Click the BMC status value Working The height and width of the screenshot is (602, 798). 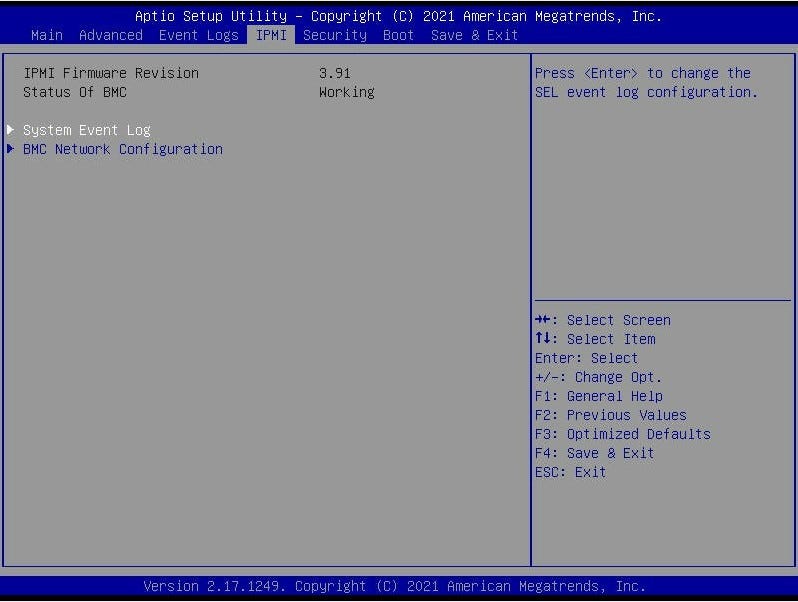347,92
